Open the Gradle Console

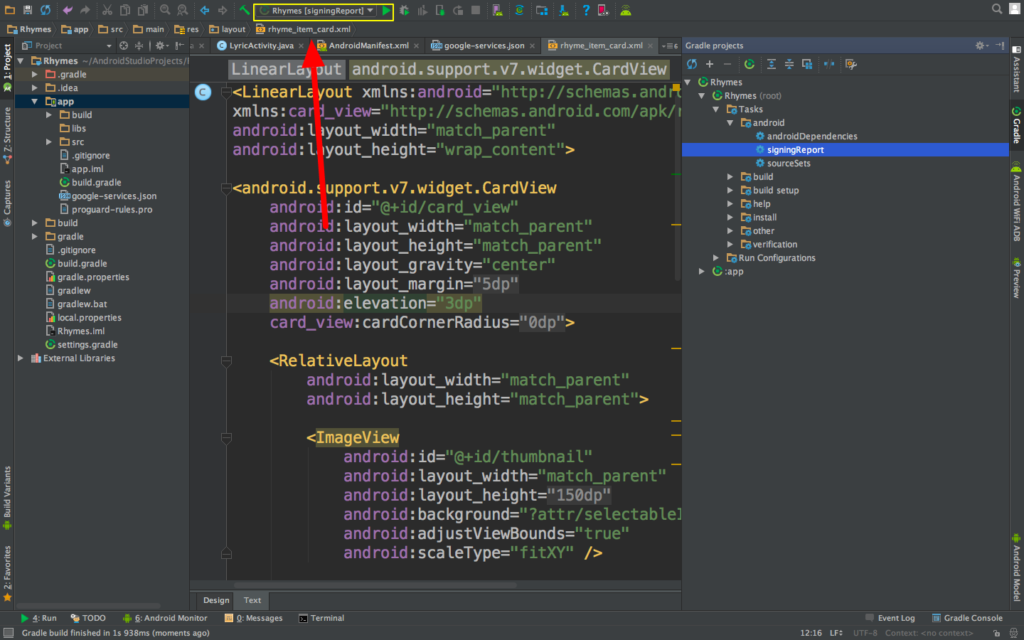967,618
